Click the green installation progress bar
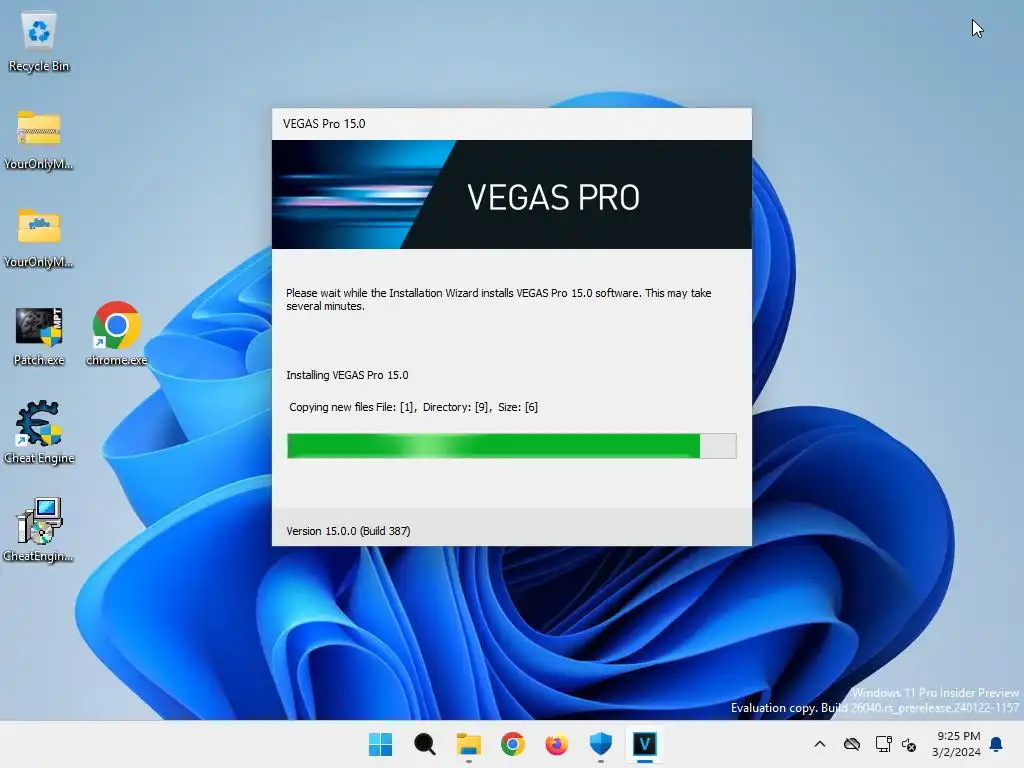The height and width of the screenshot is (768, 1024). point(511,446)
